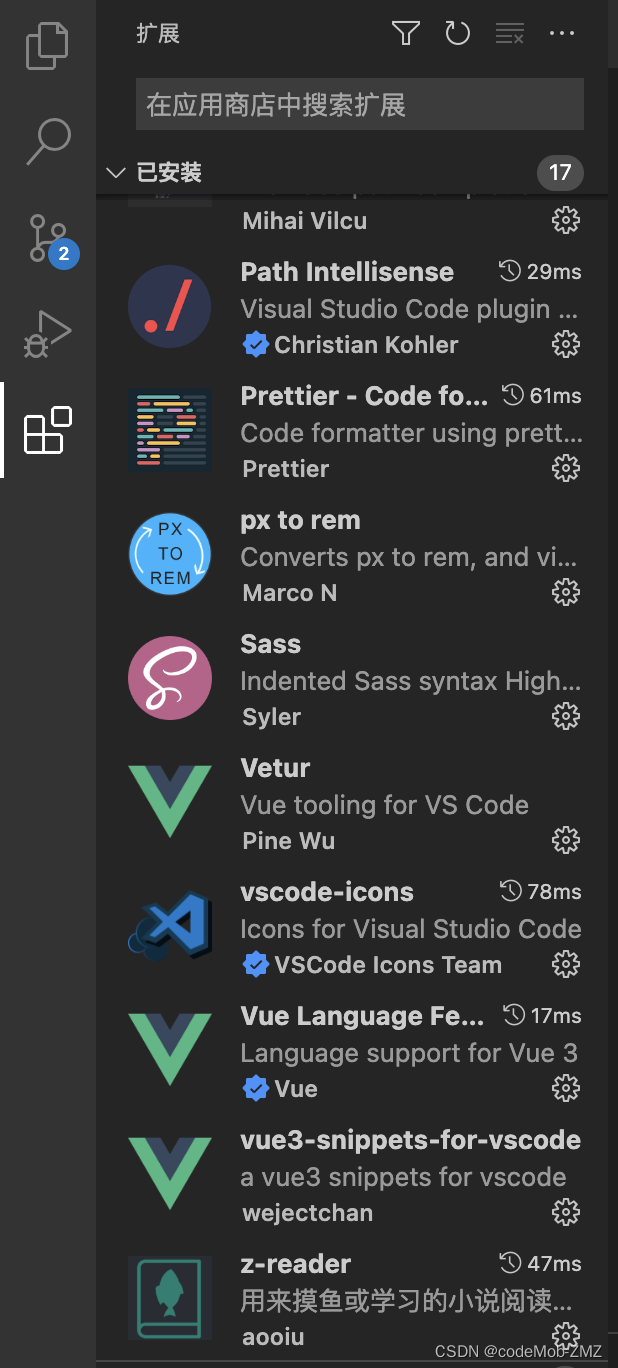Open the Run and Debug view
The width and height of the screenshot is (618, 1368).
click(x=47, y=333)
